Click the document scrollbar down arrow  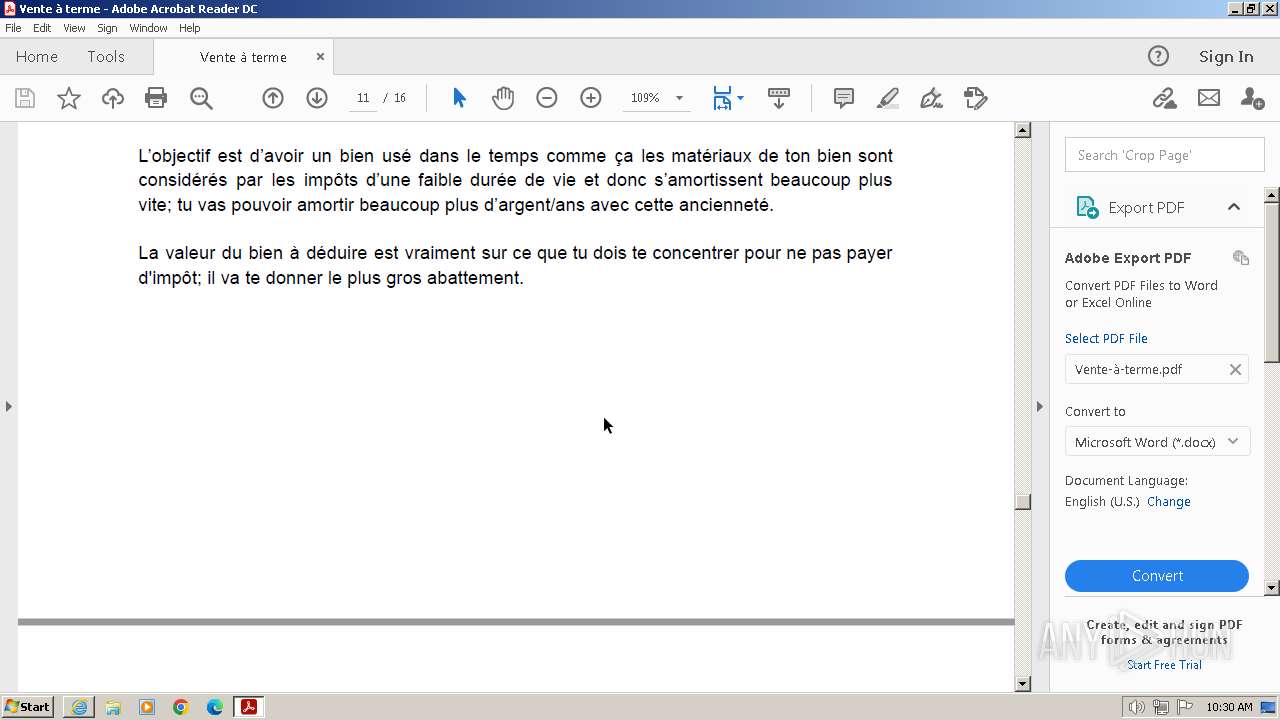tap(1022, 684)
